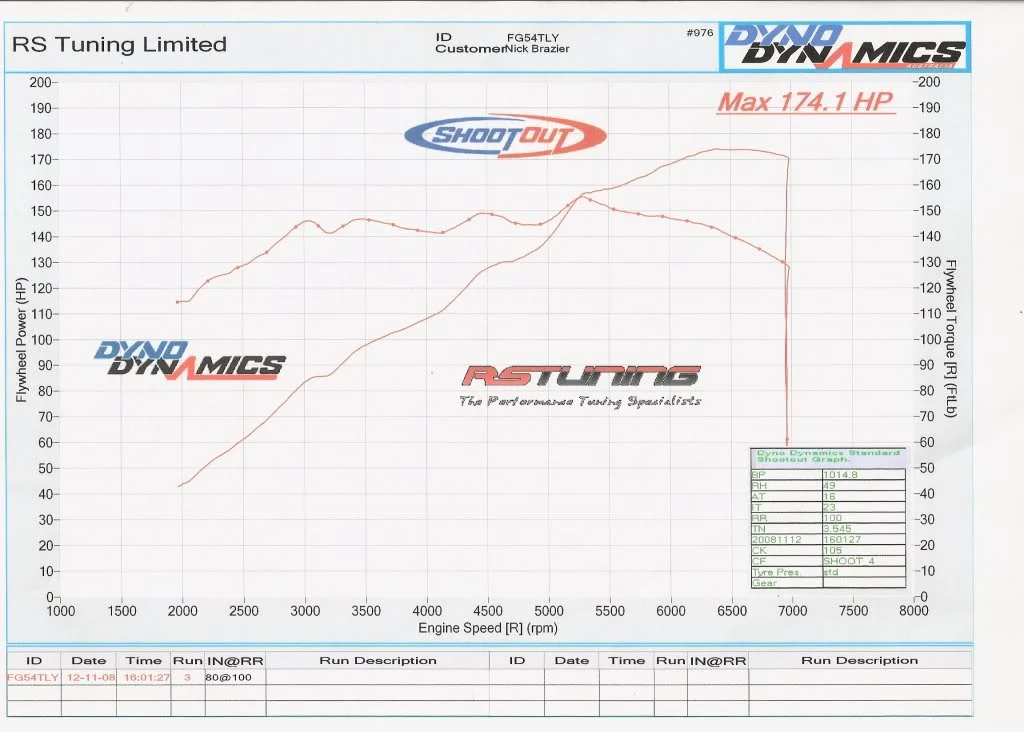1024x732 pixels.
Task: Click the 'Flywheel Power (HP)' axis label
Action: click(22, 340)
